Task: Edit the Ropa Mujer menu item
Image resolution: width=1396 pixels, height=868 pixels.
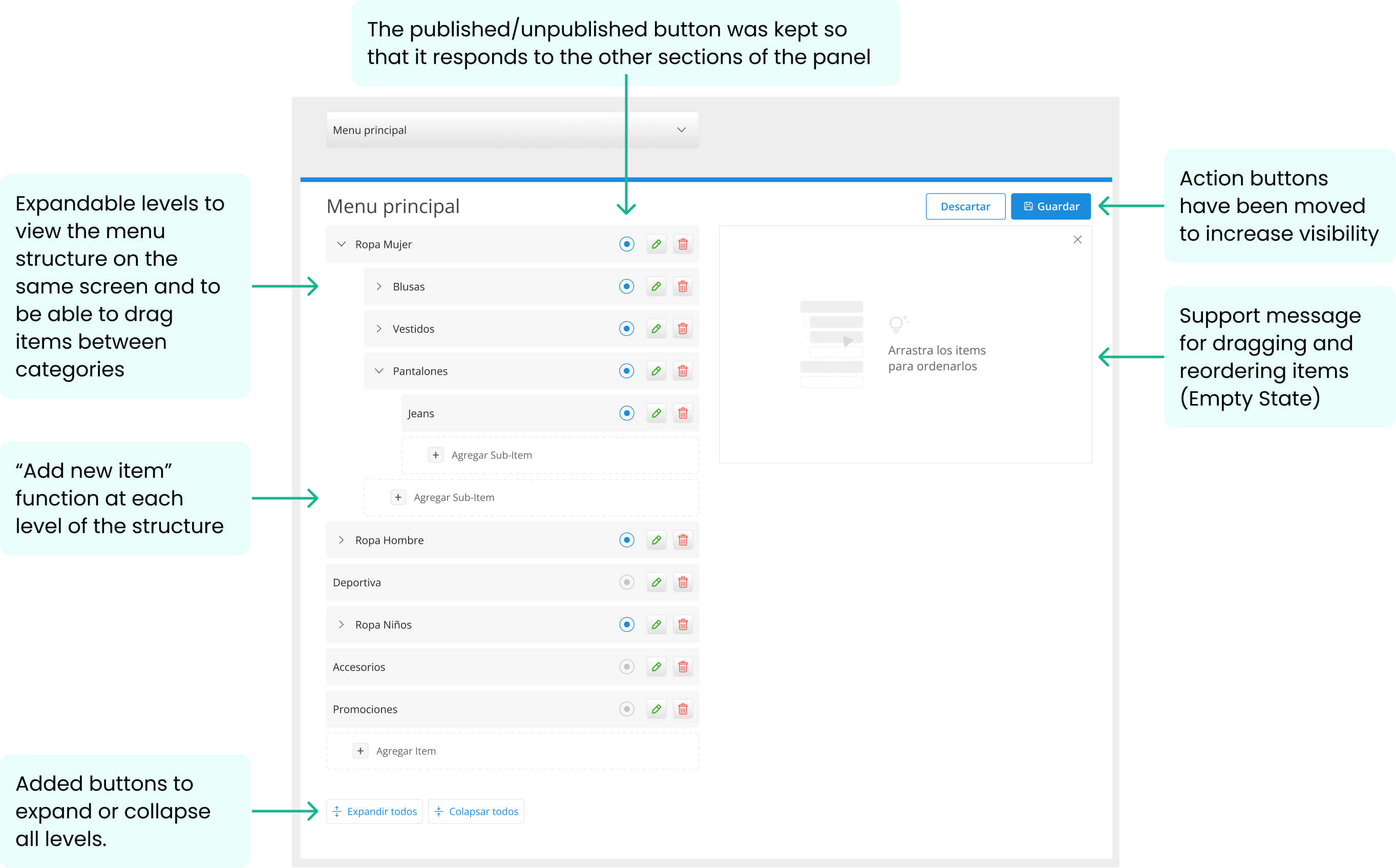Action: (x=656, y=244)
